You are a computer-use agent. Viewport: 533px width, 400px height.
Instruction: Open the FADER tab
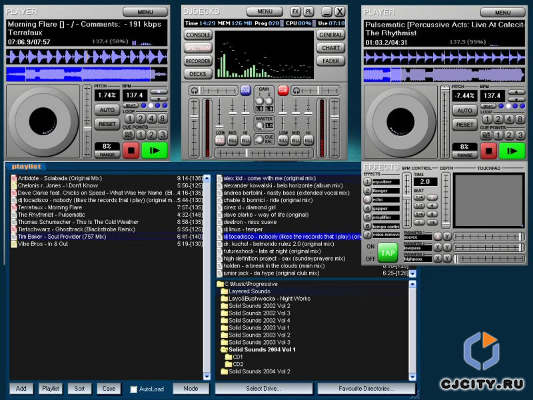(x=331, y=61)
